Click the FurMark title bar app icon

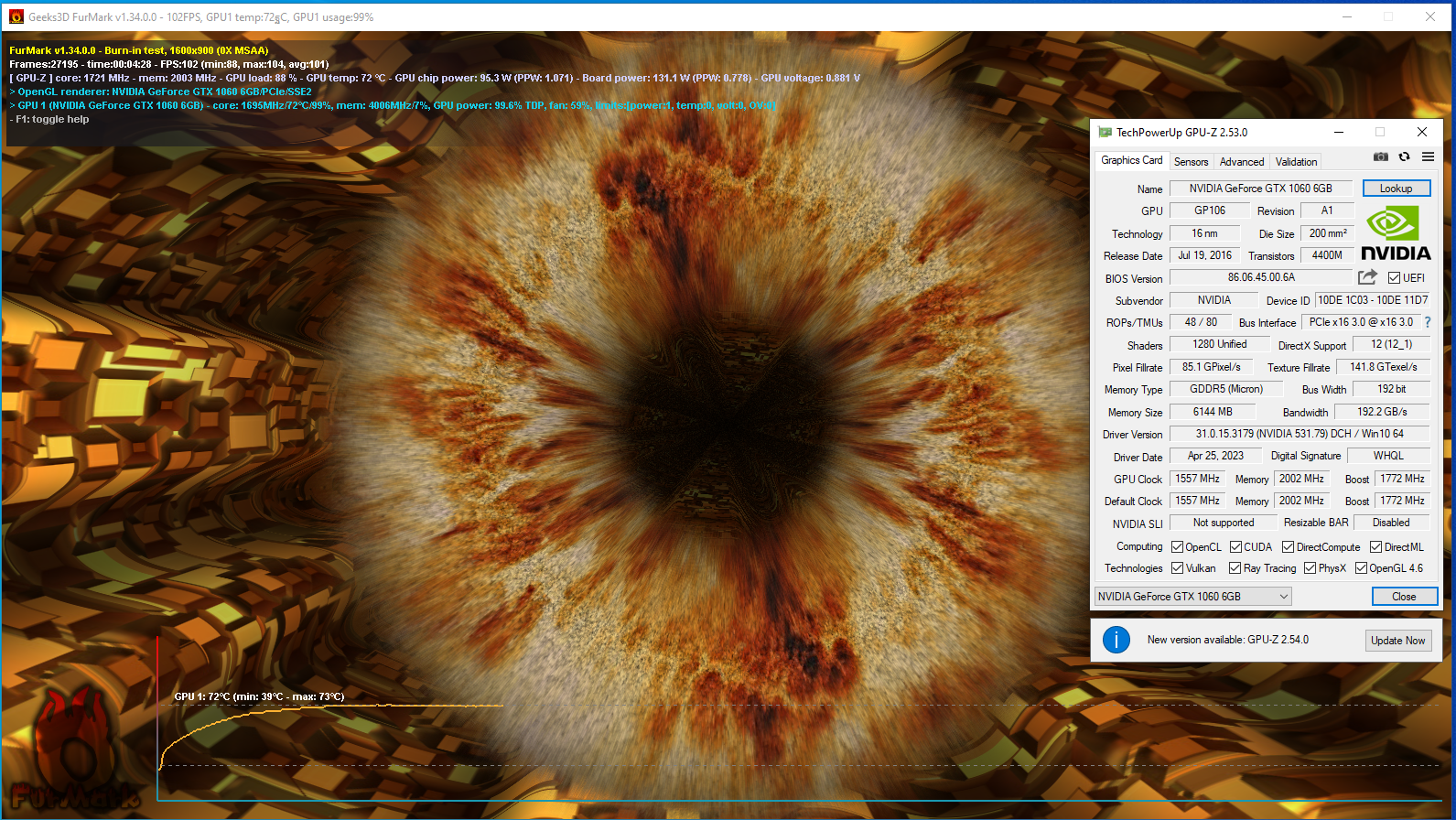[16, 16]
